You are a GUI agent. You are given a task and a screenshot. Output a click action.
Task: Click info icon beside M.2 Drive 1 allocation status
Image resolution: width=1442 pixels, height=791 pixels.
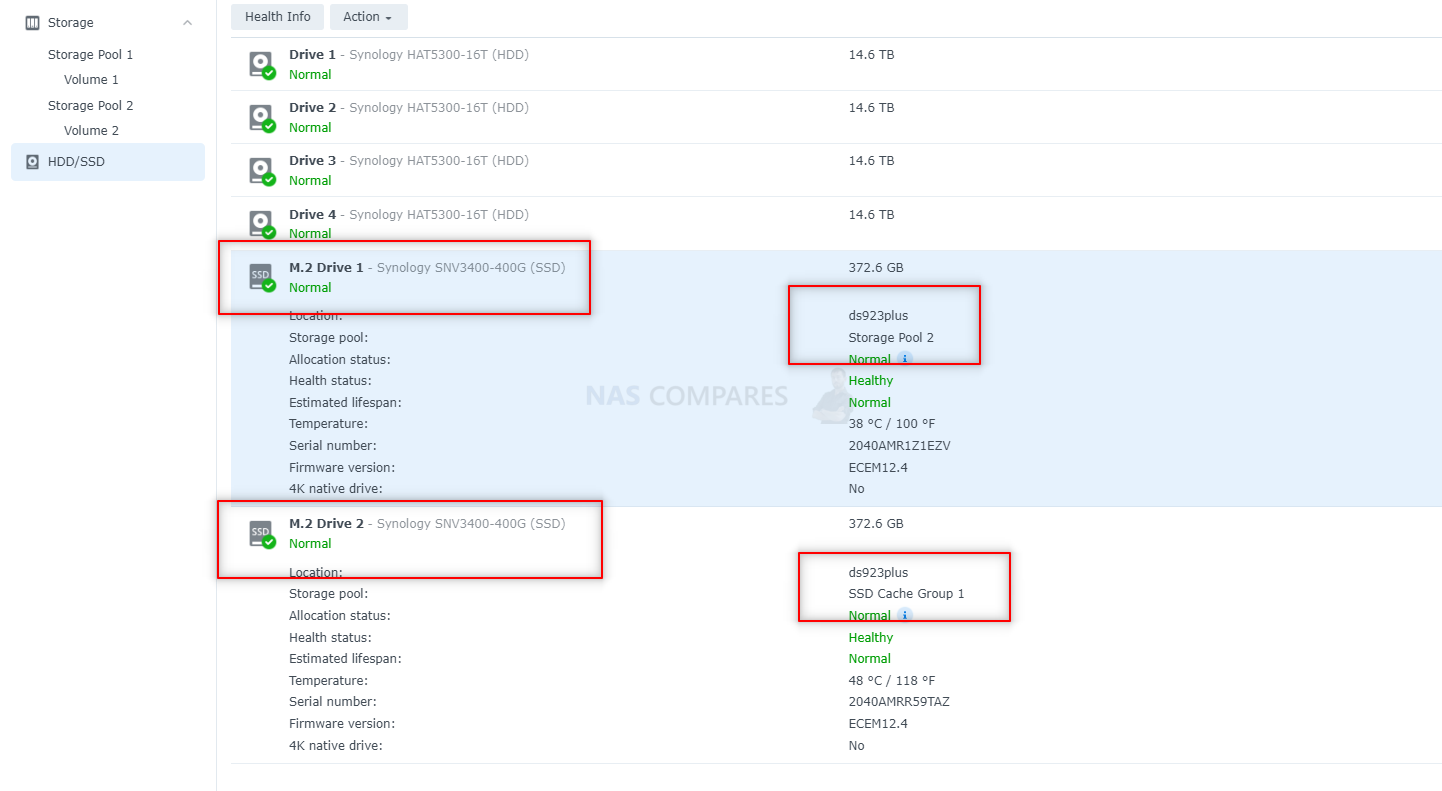click(x=905, y=359)
